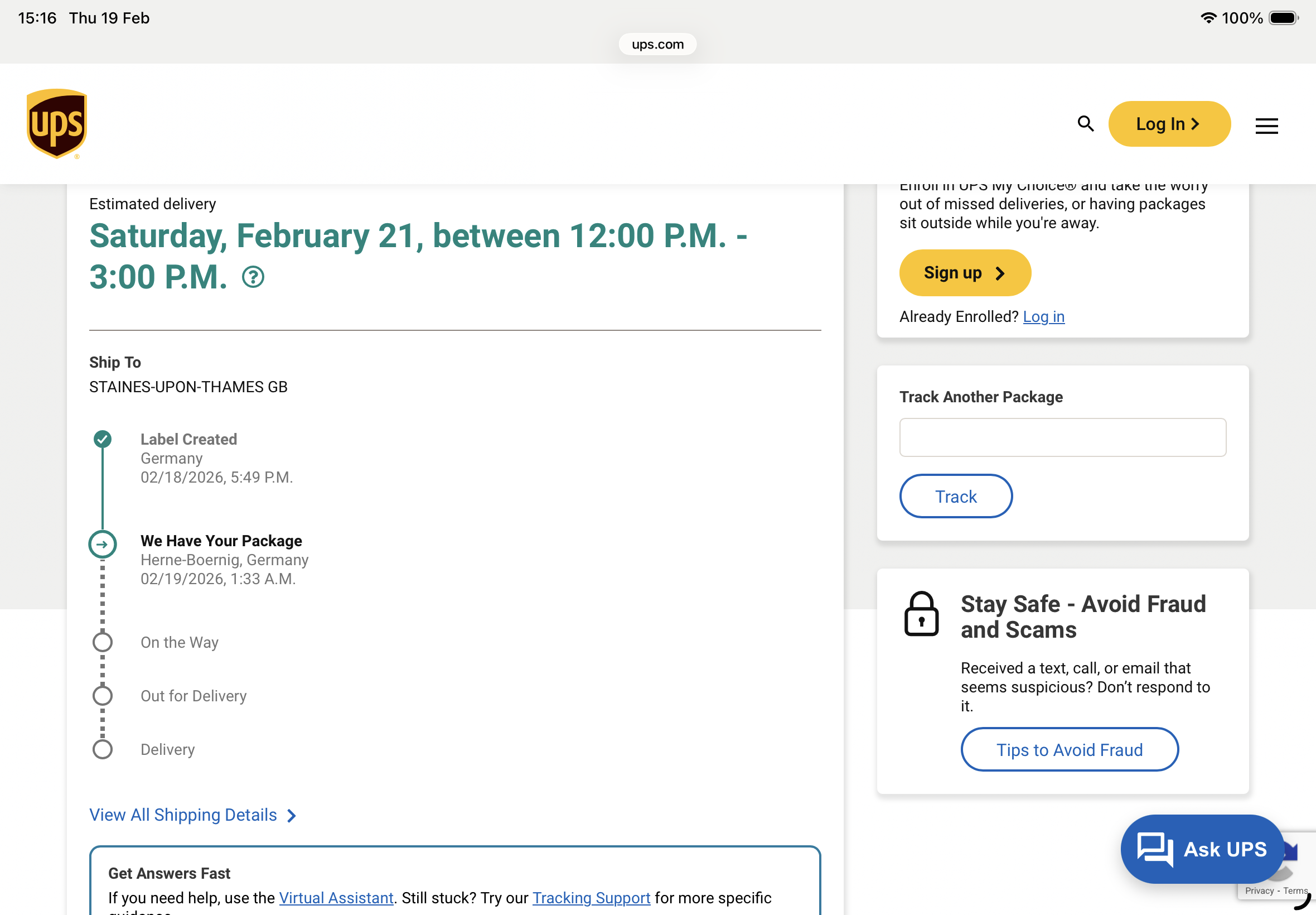Open Tips to Avoid Fraud
The image size is (1316, 915).
1069,749
